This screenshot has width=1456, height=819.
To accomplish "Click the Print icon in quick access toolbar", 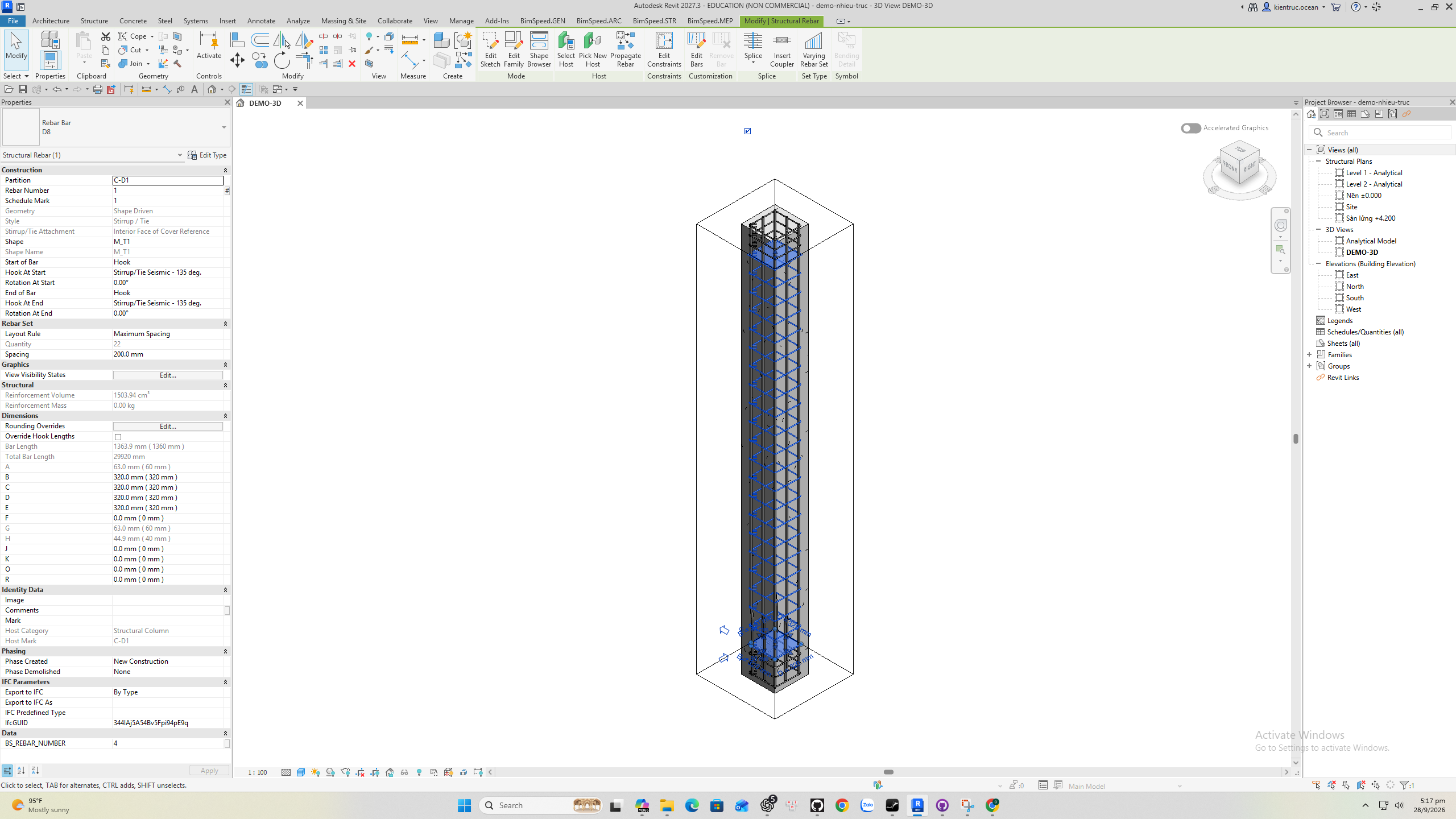I will pos(97,89).
